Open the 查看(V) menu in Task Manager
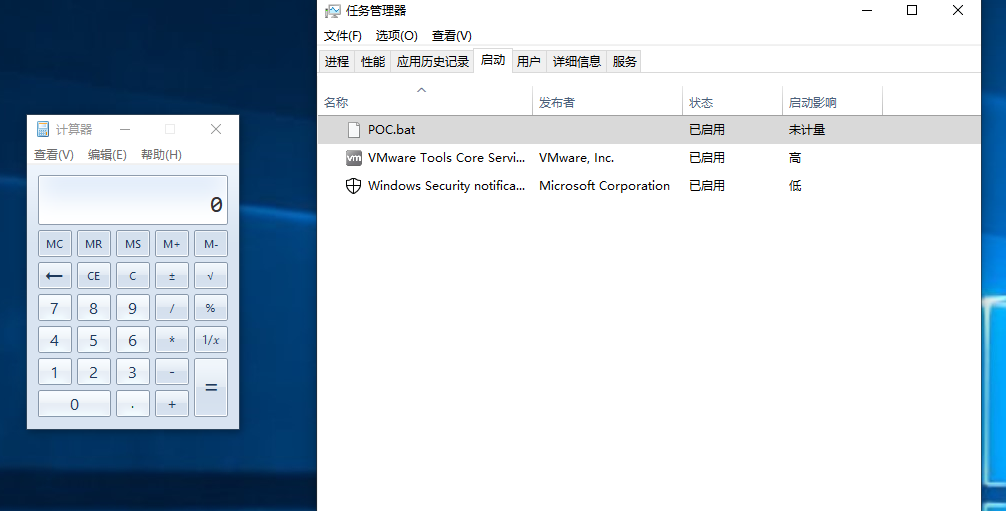Image resolution: width=1006 pixels, height=511 pixels. click(x=452, y=36)
